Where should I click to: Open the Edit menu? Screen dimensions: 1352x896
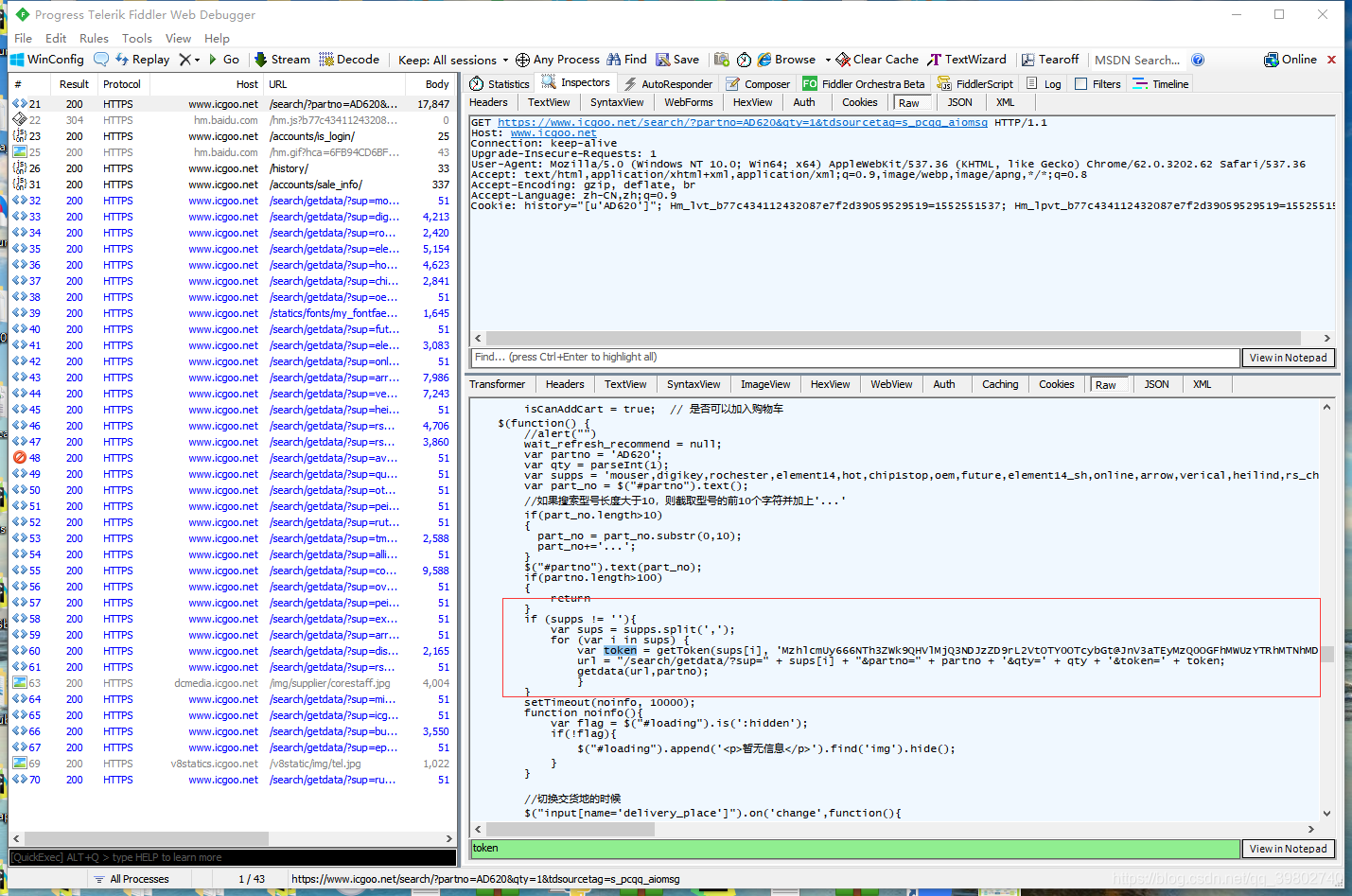tap(56, 38)
